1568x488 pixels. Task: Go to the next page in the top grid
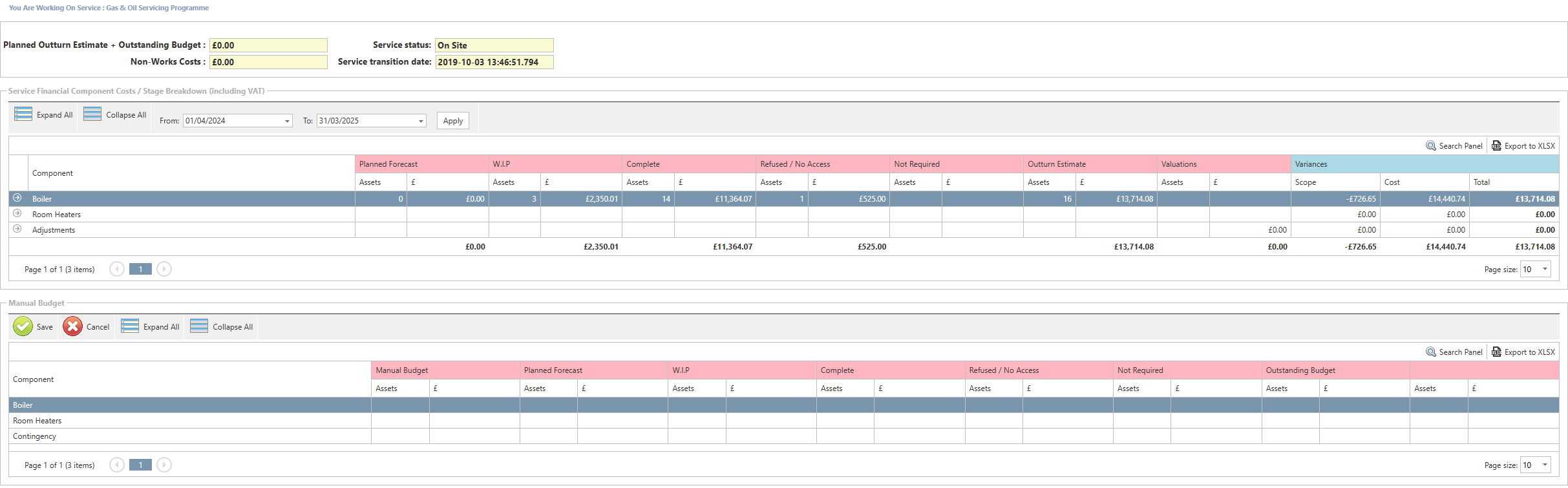click(164, 269)
